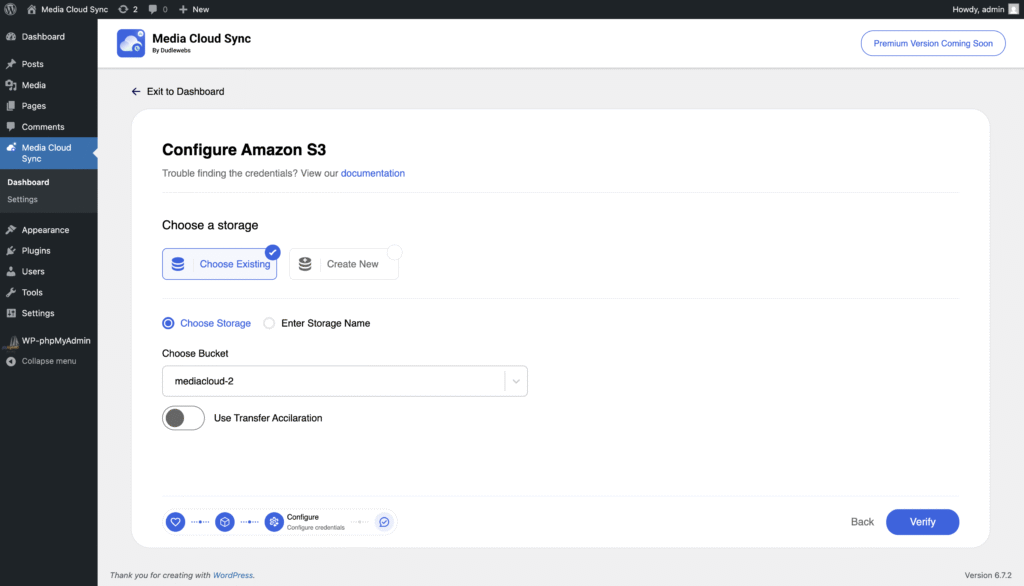Select the Choose Storage radio button

coord(168,323)
